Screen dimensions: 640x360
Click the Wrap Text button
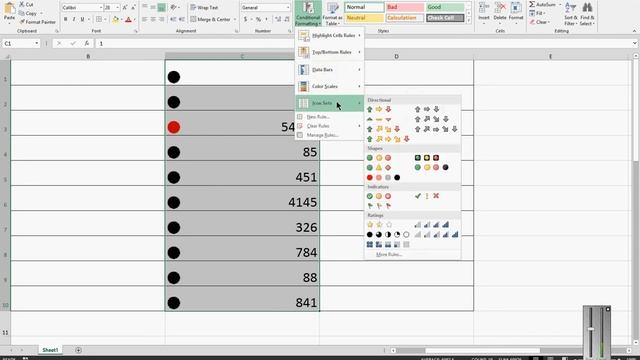204,7
